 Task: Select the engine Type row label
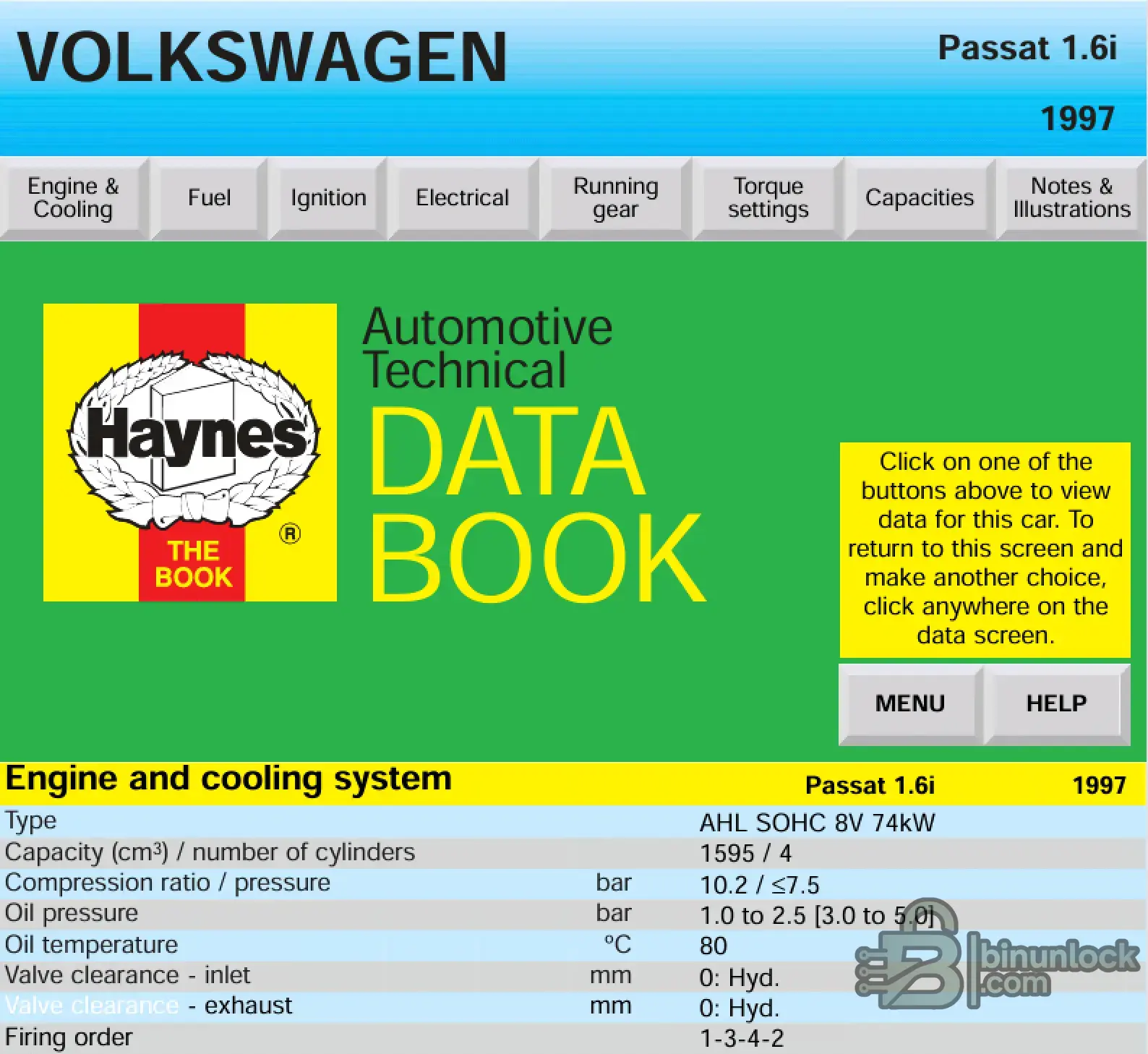[x=30, y=822]
